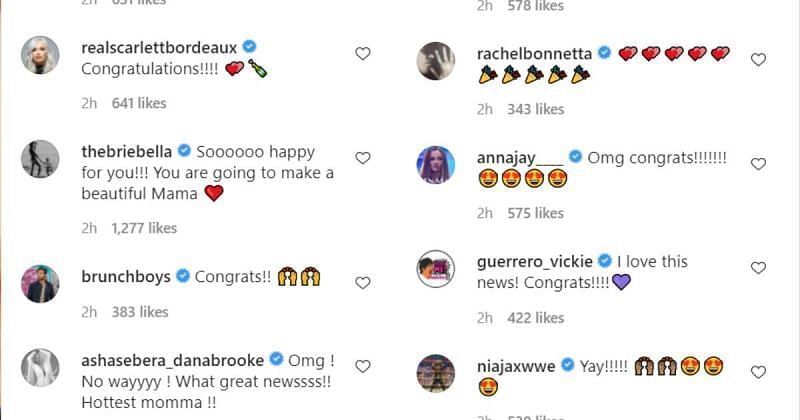Image resolution: width=800 pixels, height=420 pixels.
Task: Tap heart on annajay___ comment
Action: point(758,164)
